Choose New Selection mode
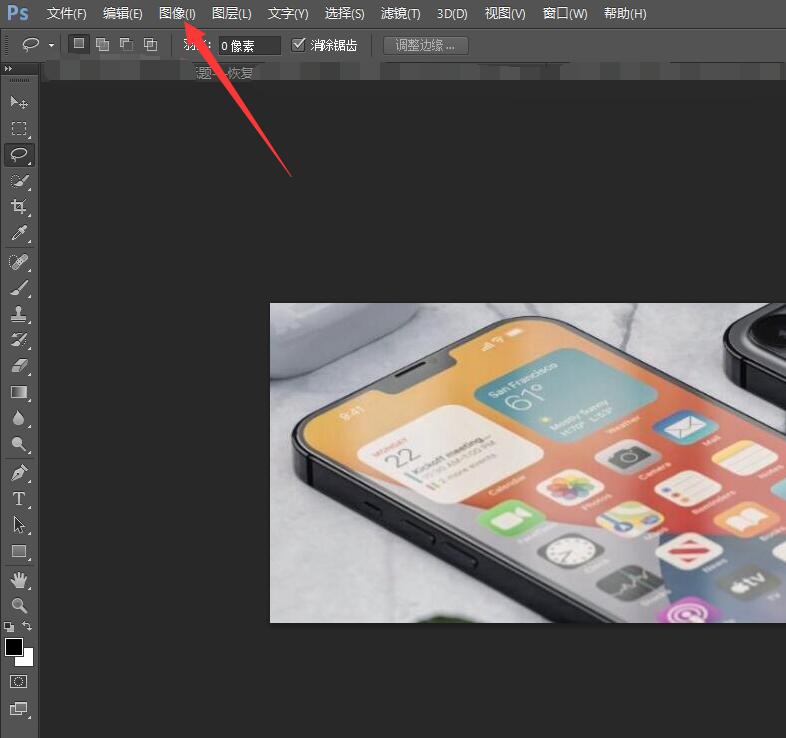Image resolution: width=786 pixels, height=738 pixels. [79, 44]
